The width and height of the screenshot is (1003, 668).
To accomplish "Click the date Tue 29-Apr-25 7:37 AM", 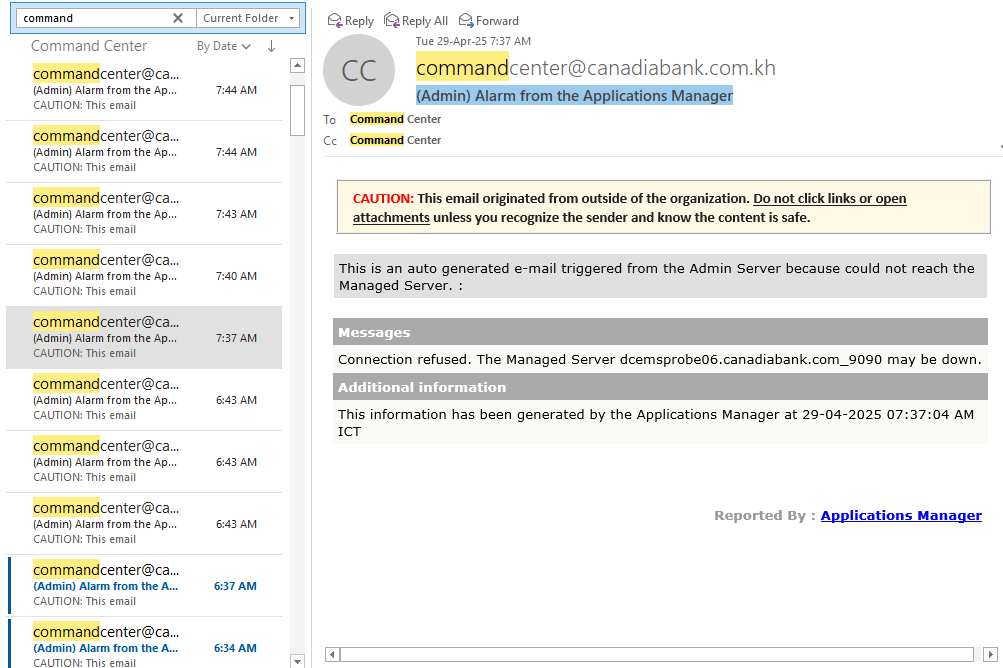I will (x=473, y=41).
